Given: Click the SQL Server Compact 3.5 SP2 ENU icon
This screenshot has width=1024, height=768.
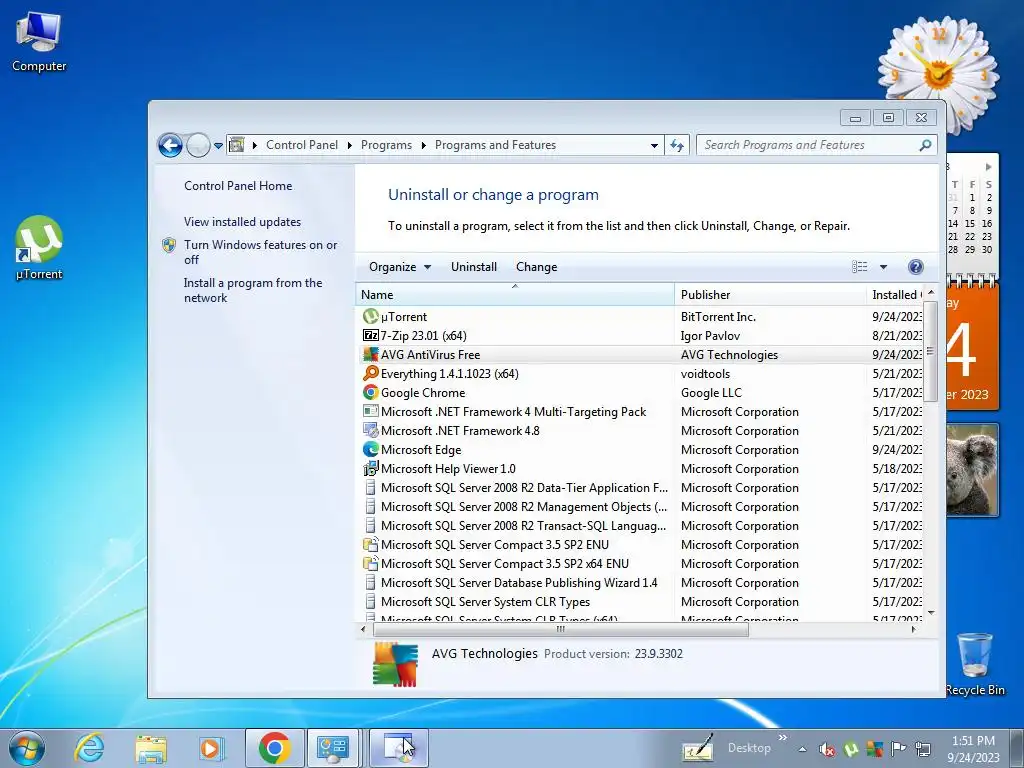Looking at the screenshot, I should point(370,545).
